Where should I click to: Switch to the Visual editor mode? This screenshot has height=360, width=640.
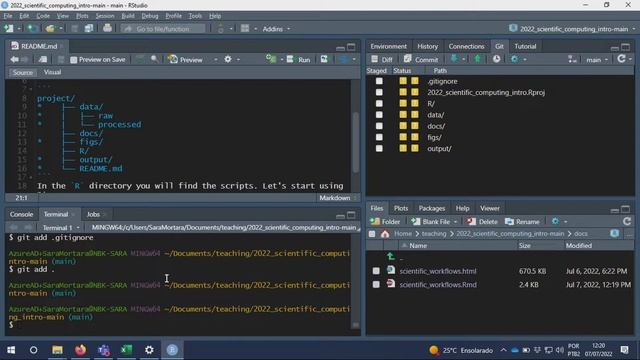point(52,72)
